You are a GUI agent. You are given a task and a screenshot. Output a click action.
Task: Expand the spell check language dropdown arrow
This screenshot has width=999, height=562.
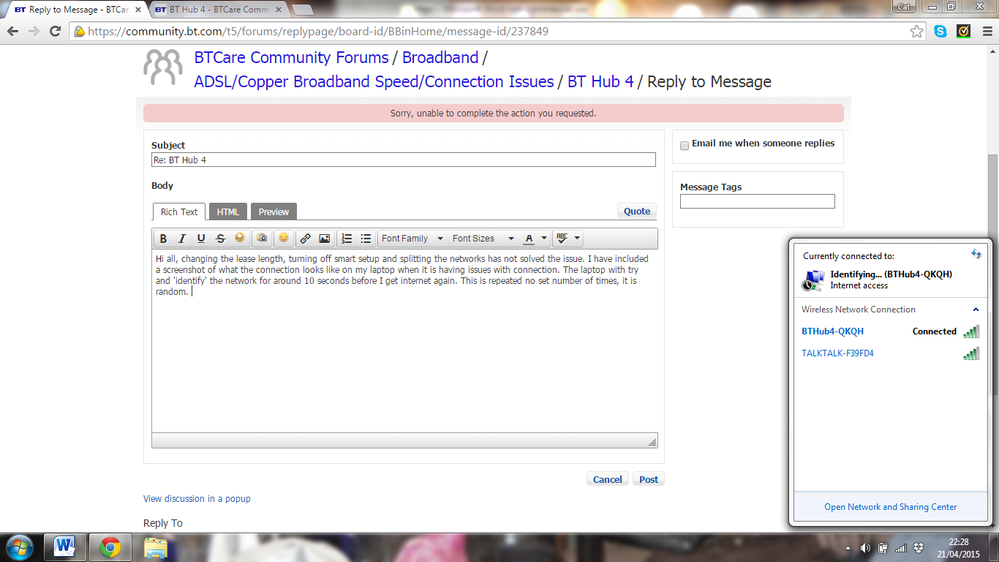pyautogui.click(x=577, y=238)
